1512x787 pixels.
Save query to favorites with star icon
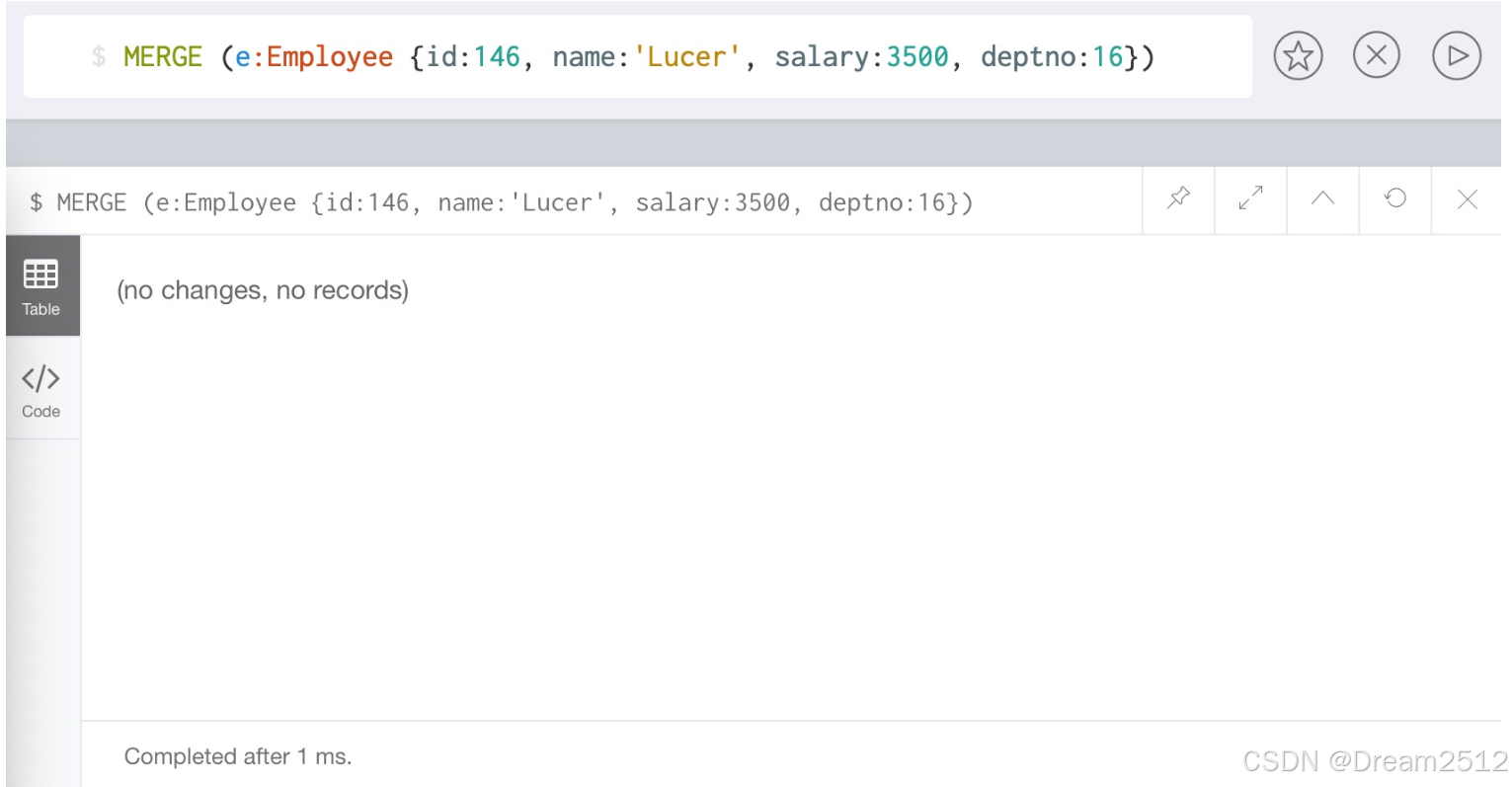(x=1298, y=56)
